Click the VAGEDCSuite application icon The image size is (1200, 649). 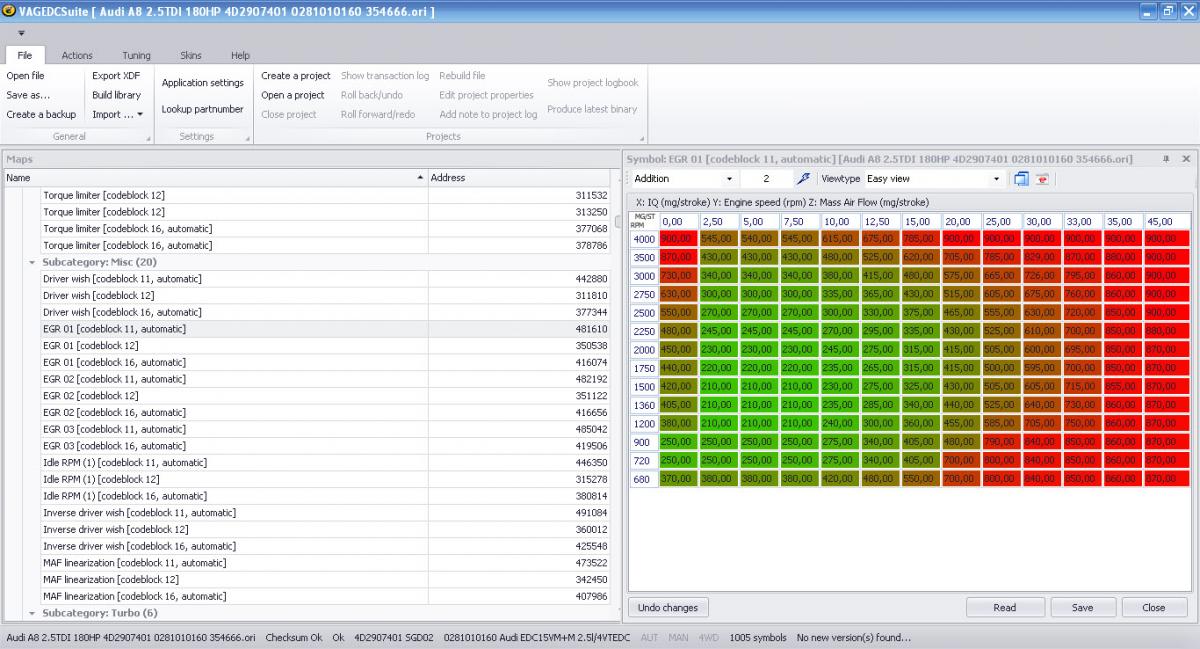click(x=9, y=10)
